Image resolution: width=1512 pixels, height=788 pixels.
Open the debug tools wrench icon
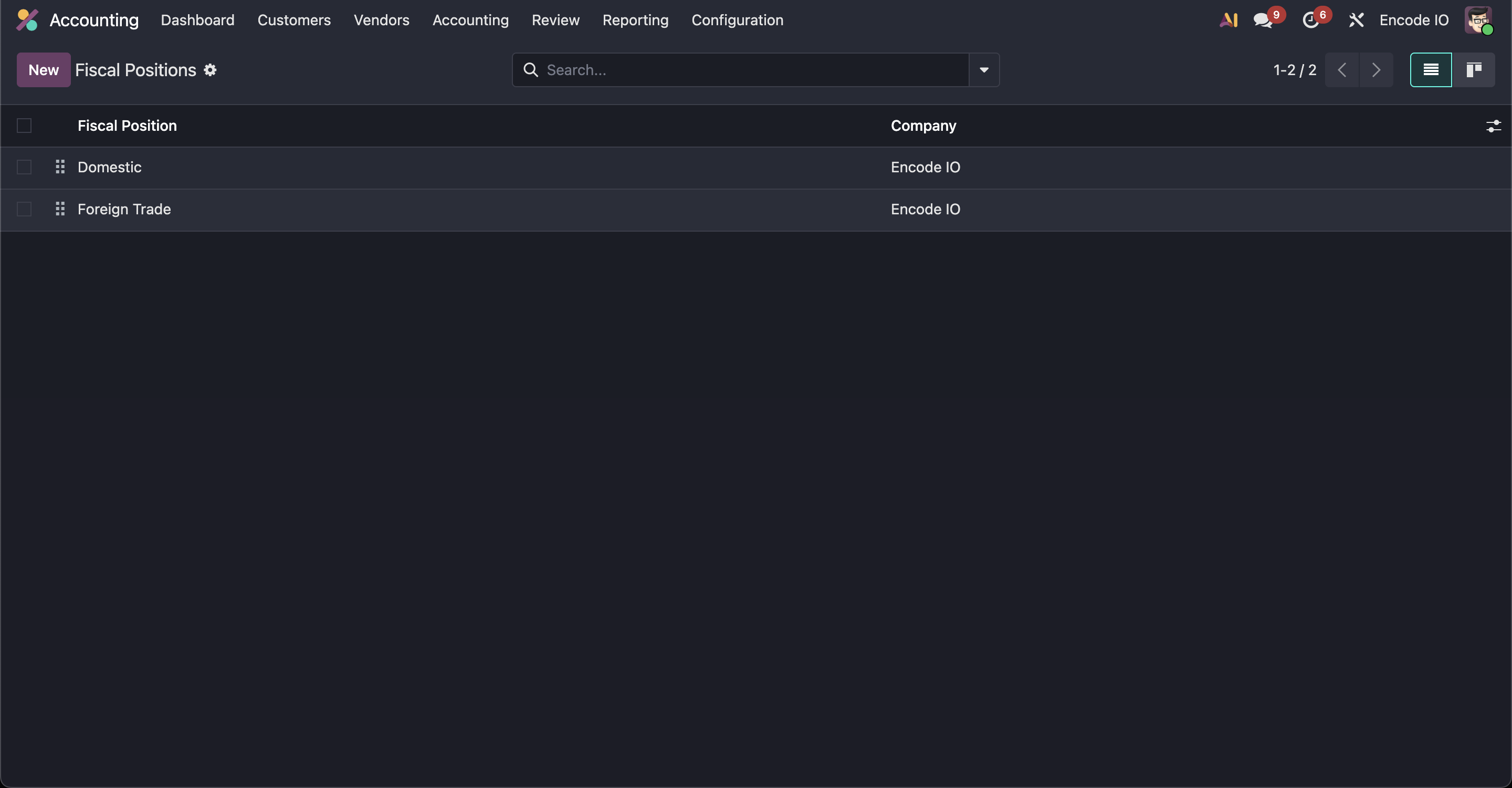tap(1356, 20)
